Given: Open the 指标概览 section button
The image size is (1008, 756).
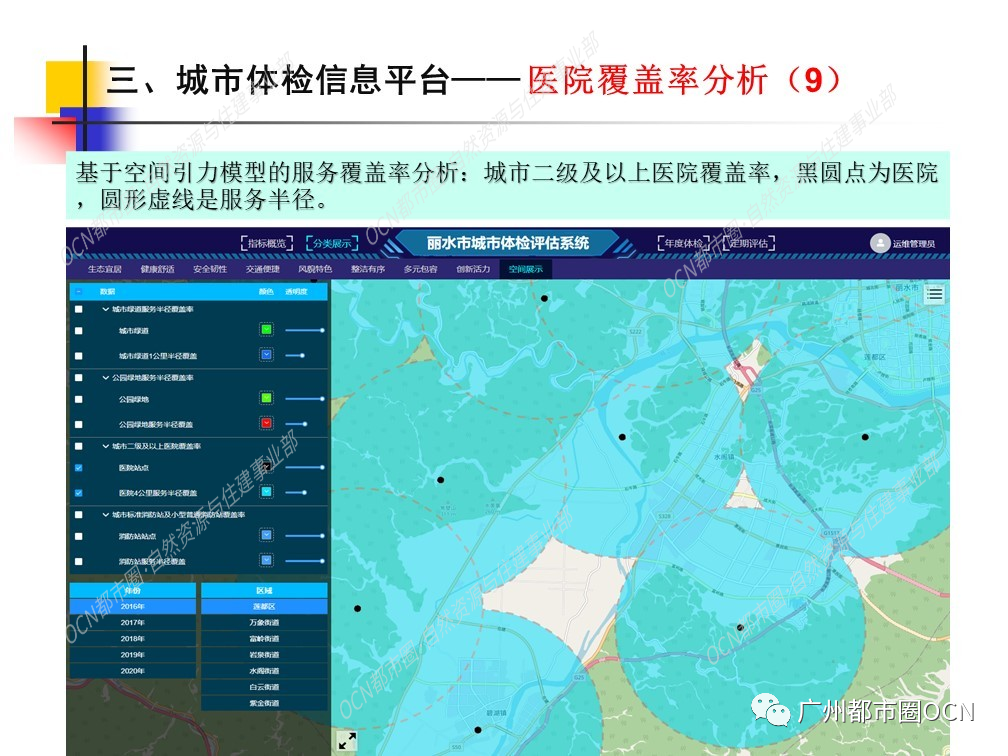Looking at the screenshot, I should 267,243.
